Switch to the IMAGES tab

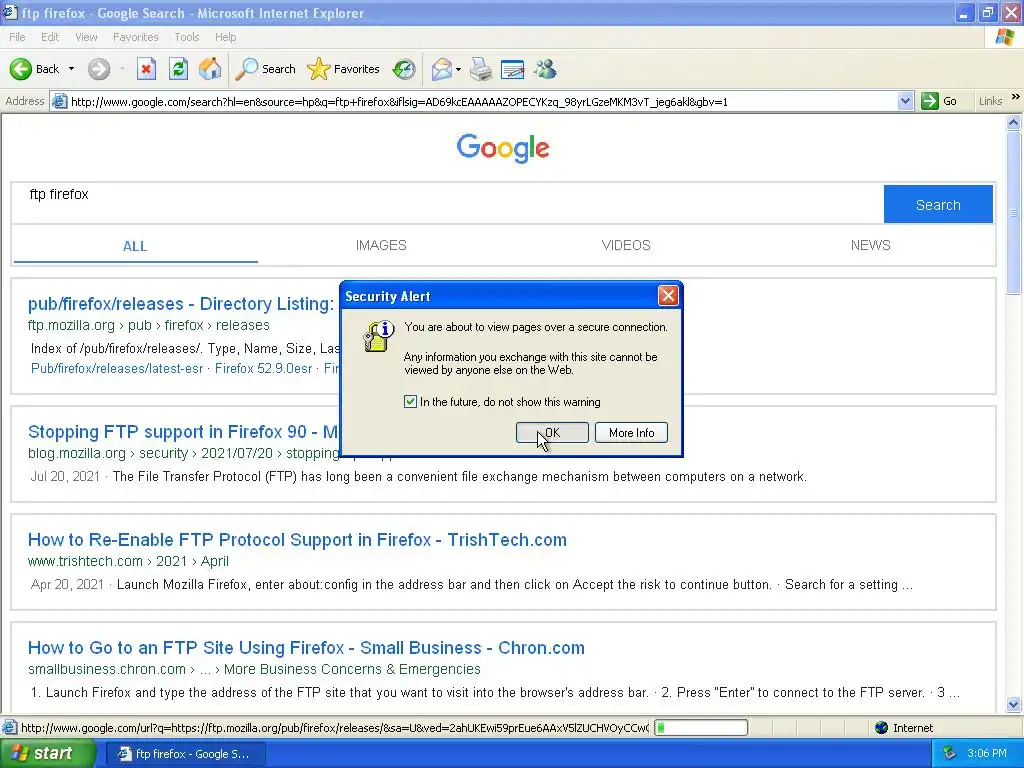[x=381, y=246]
